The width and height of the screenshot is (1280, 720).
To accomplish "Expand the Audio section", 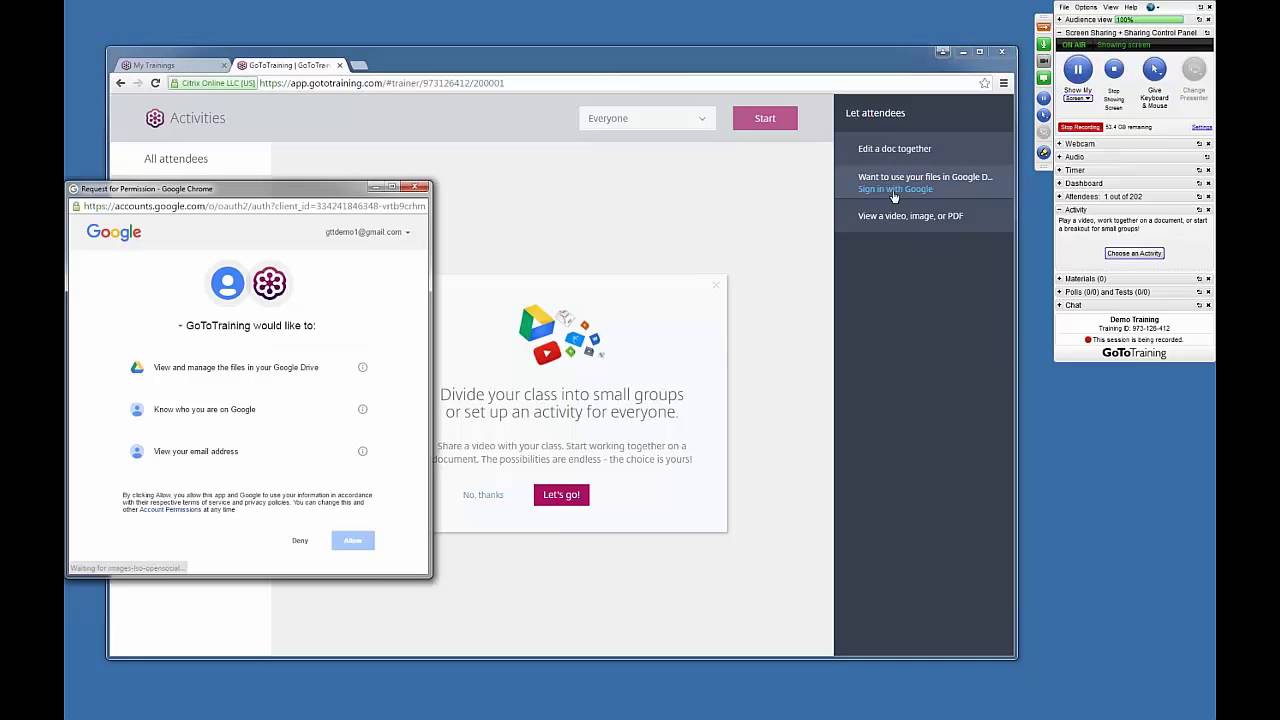I will click(1060, 157).
